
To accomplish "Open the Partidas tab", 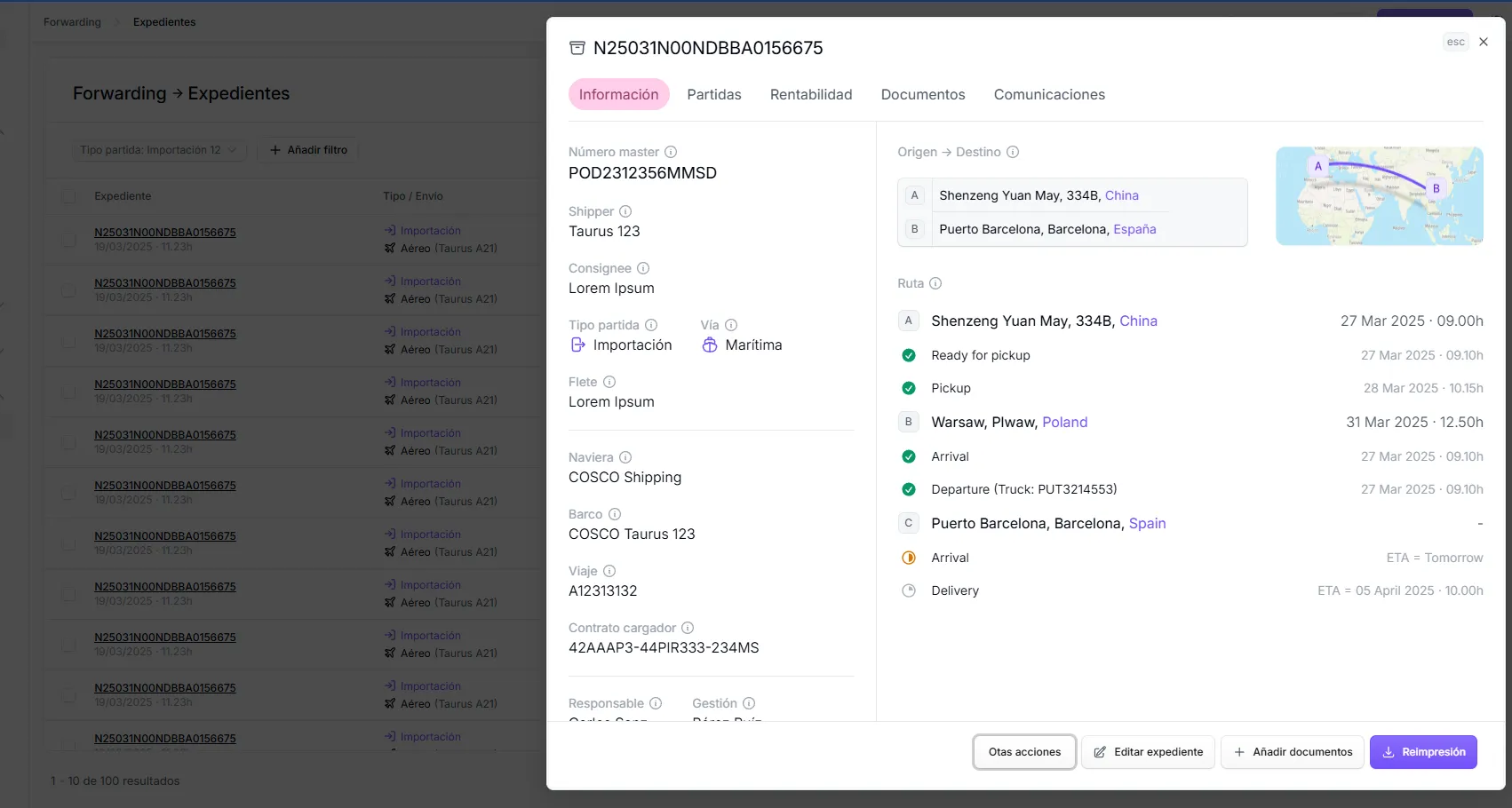I will click(714, 94).
